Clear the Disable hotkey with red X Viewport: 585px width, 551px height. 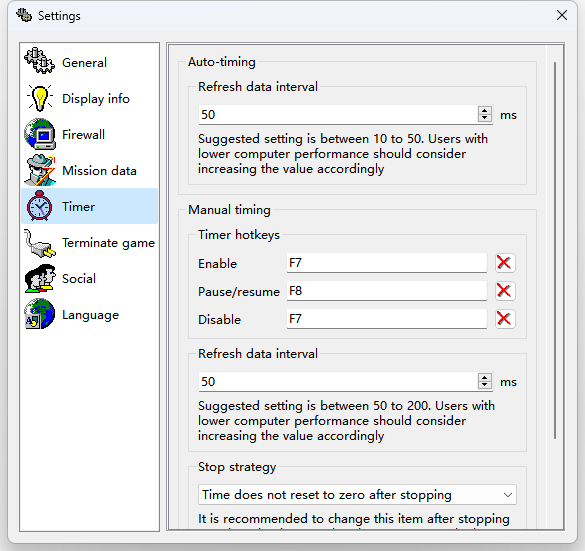[505, 319]
